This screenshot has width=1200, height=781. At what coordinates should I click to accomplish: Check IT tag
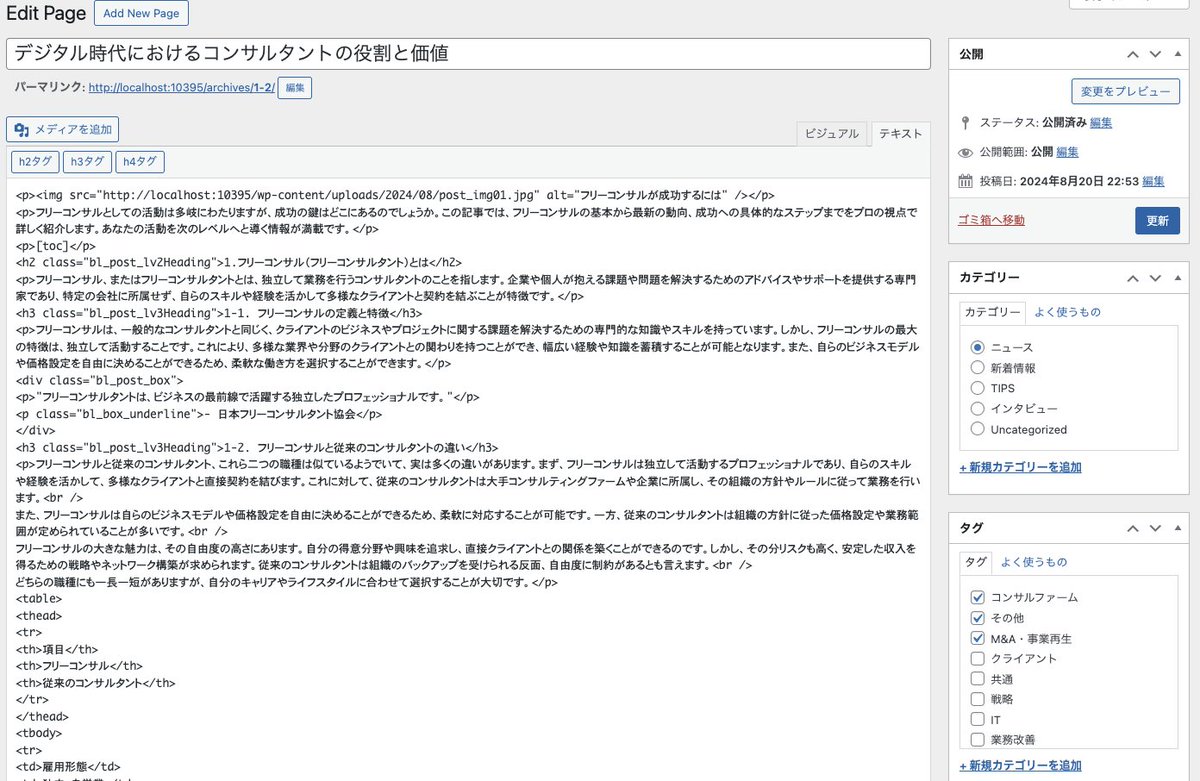977,720
